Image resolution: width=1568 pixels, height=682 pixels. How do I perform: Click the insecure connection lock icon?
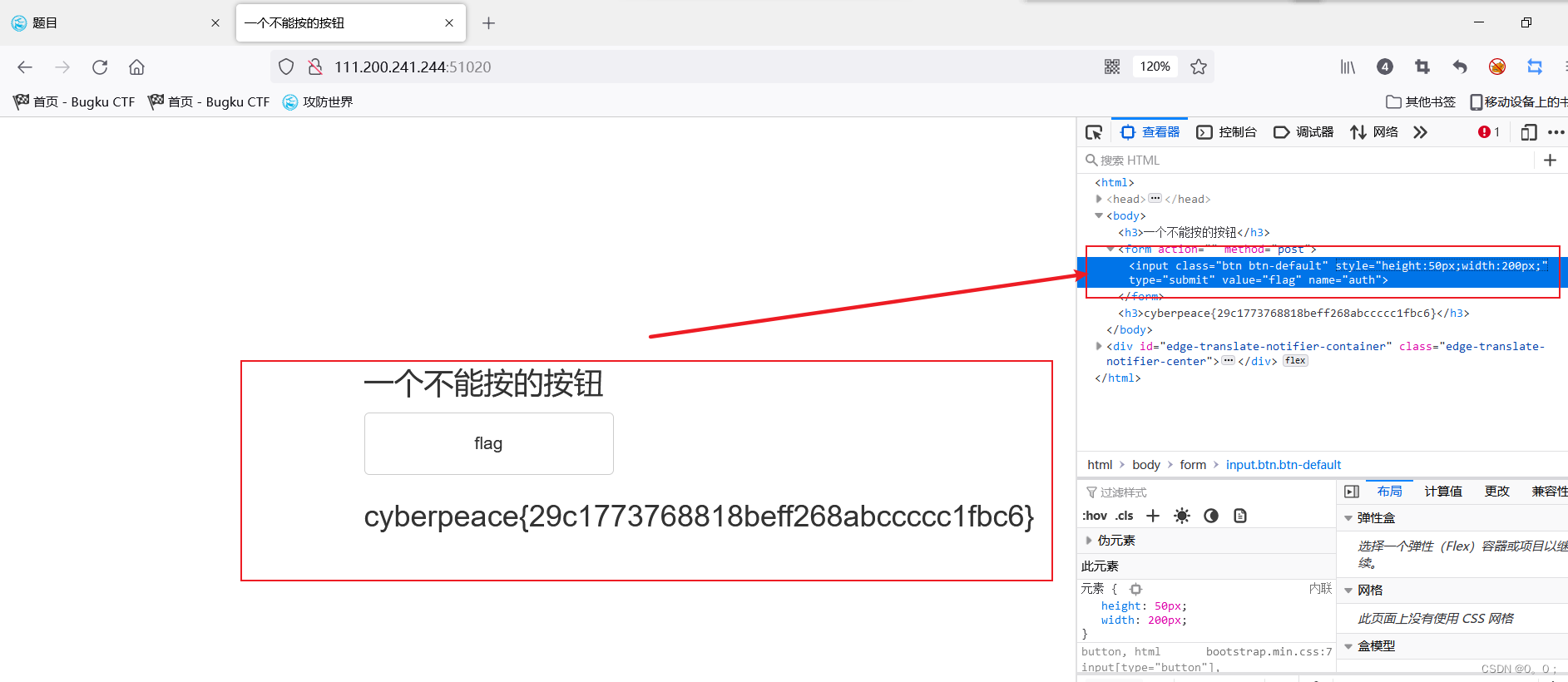pos(314,67)
